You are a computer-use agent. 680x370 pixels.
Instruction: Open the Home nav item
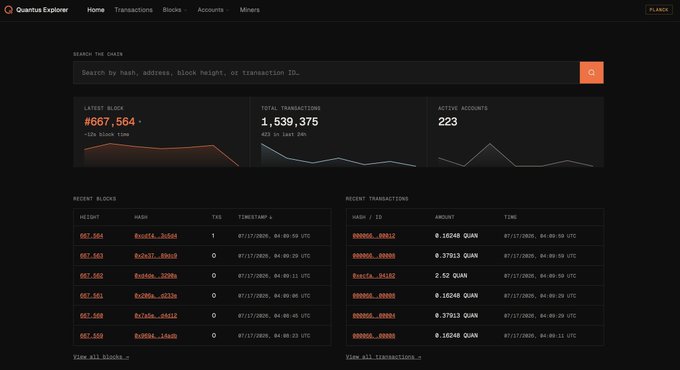pos(95,10)
